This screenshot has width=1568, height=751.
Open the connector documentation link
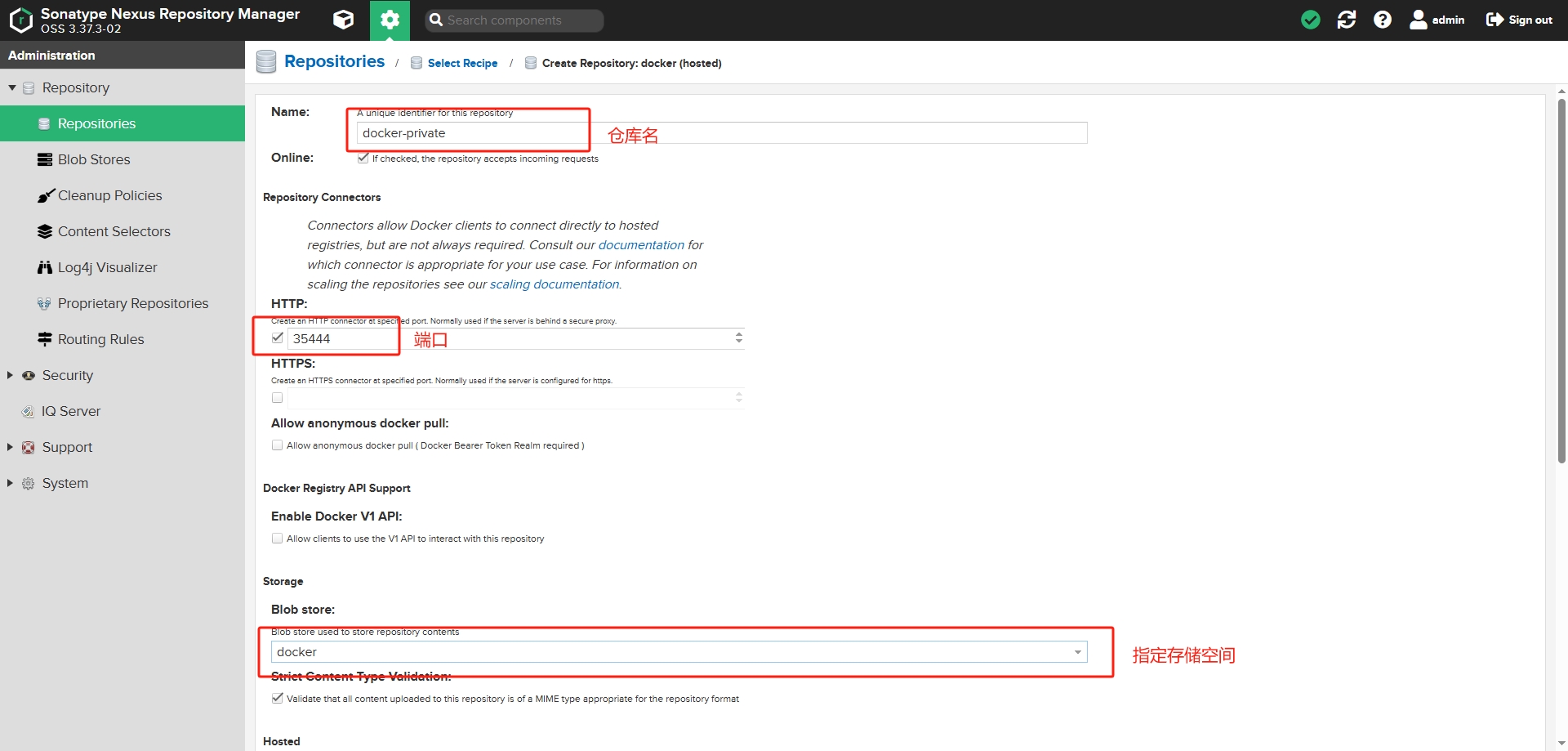click(x=641, y=245)
